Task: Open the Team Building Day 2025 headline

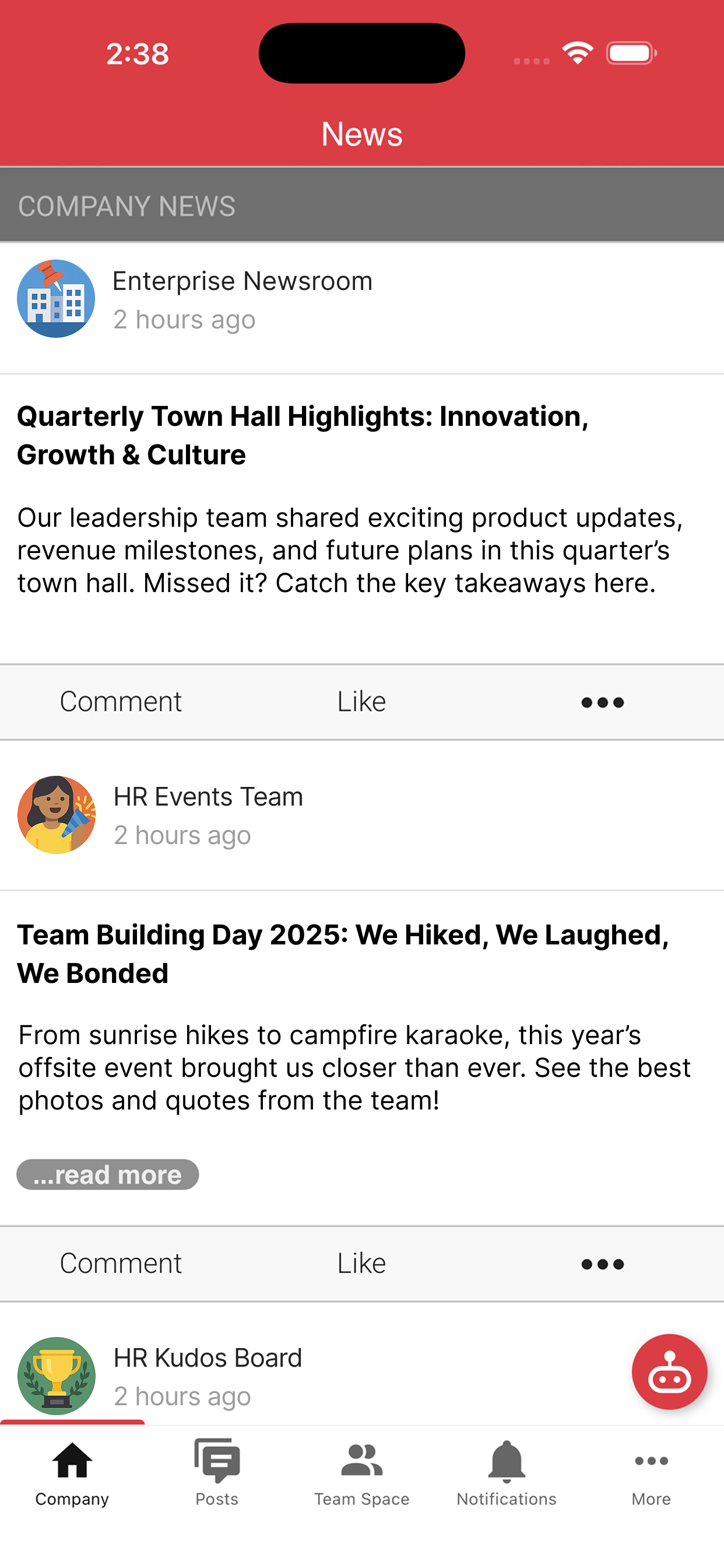Action: coord(343,954)
